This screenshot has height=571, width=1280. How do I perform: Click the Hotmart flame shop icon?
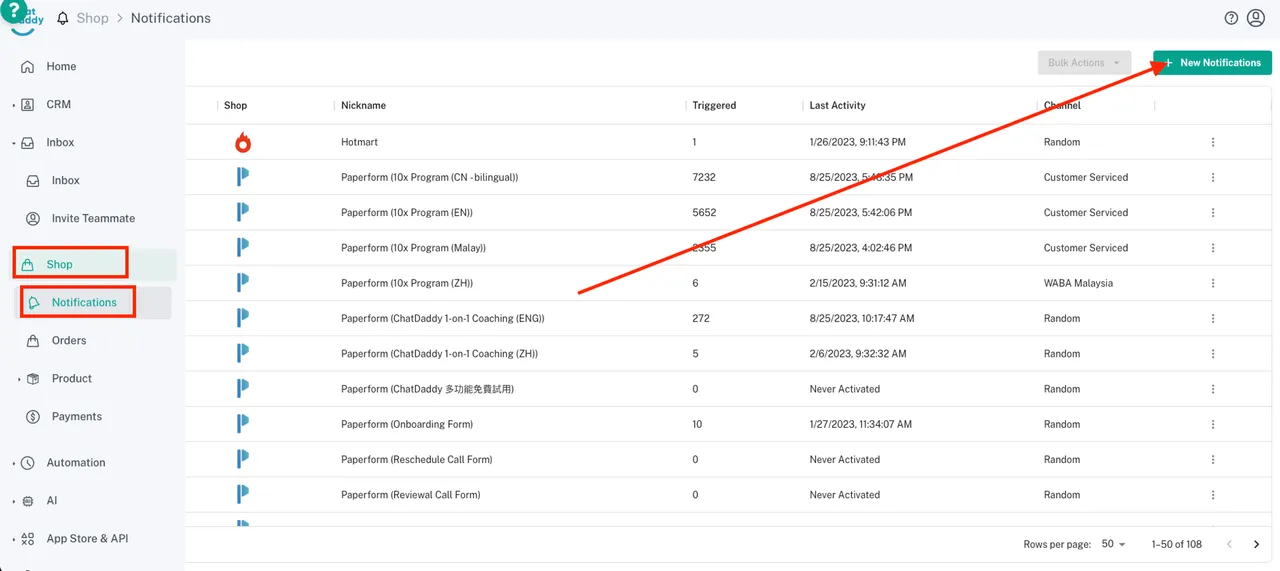242,142
